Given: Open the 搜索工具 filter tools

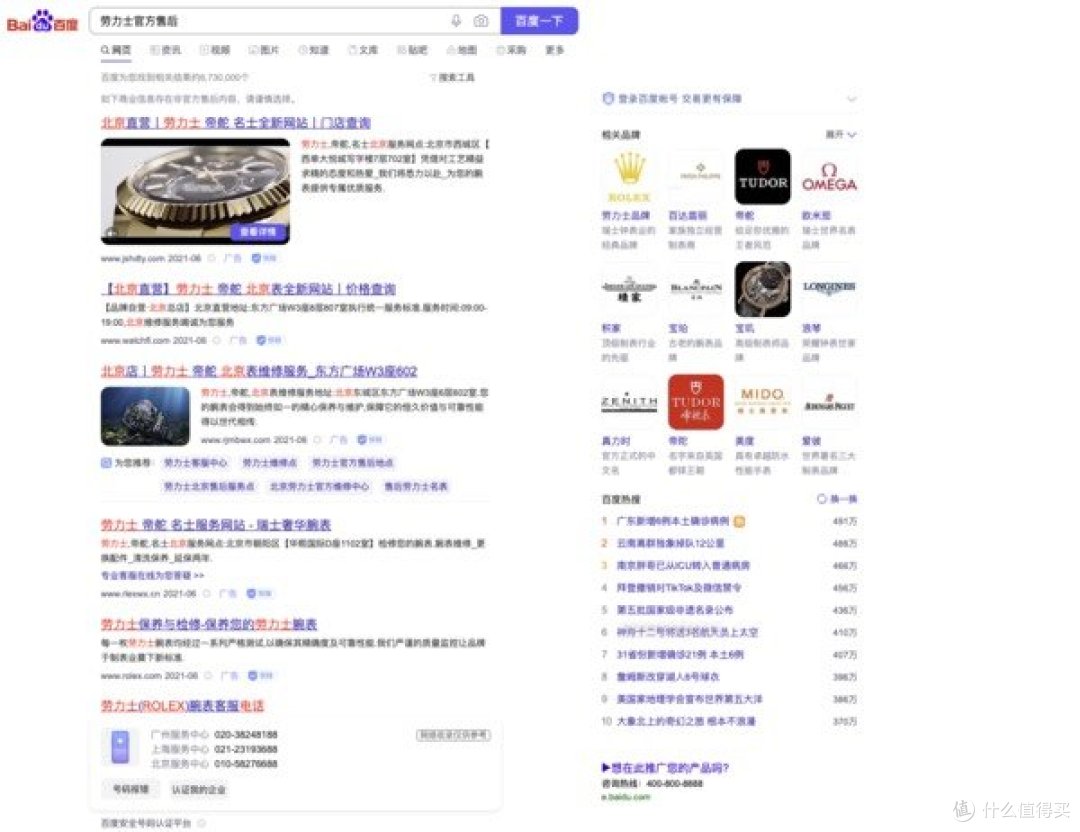Looking at the screenshot, I should pos(453,77).
